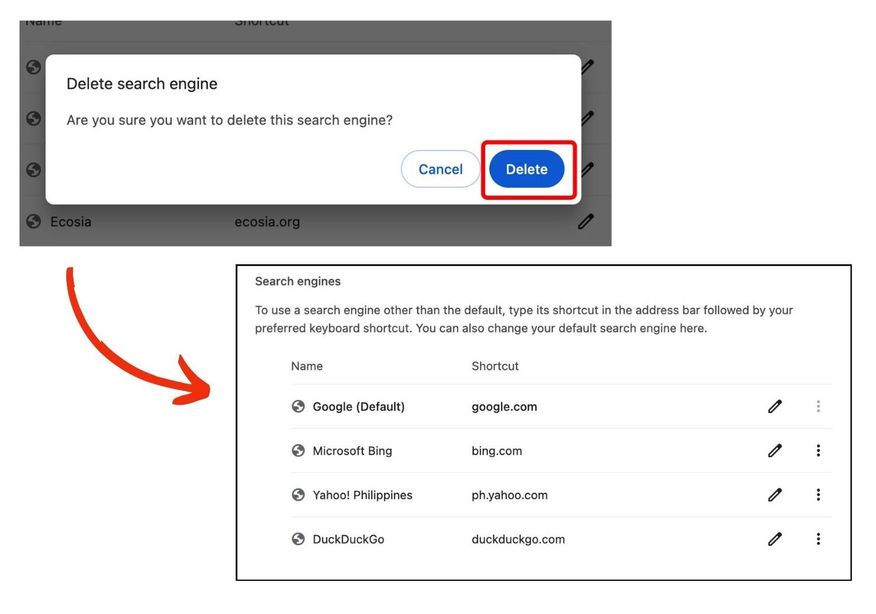Select the Google (Default) name text
Image resolution: width=876 pixels, height=614 pixels.
coord(359,407)
